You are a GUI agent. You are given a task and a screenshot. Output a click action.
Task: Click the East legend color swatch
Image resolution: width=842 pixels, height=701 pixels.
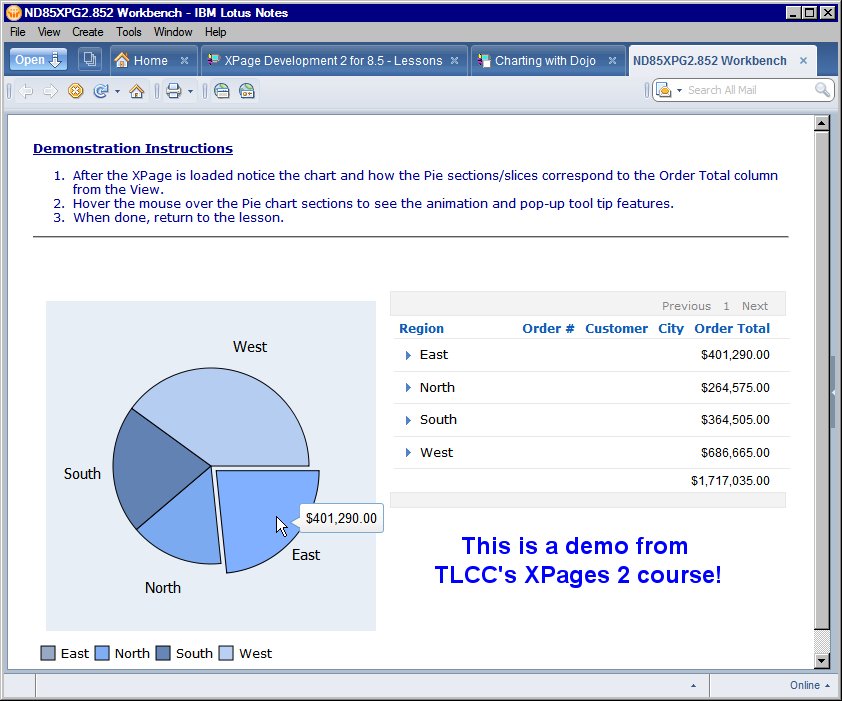[46, 653]
